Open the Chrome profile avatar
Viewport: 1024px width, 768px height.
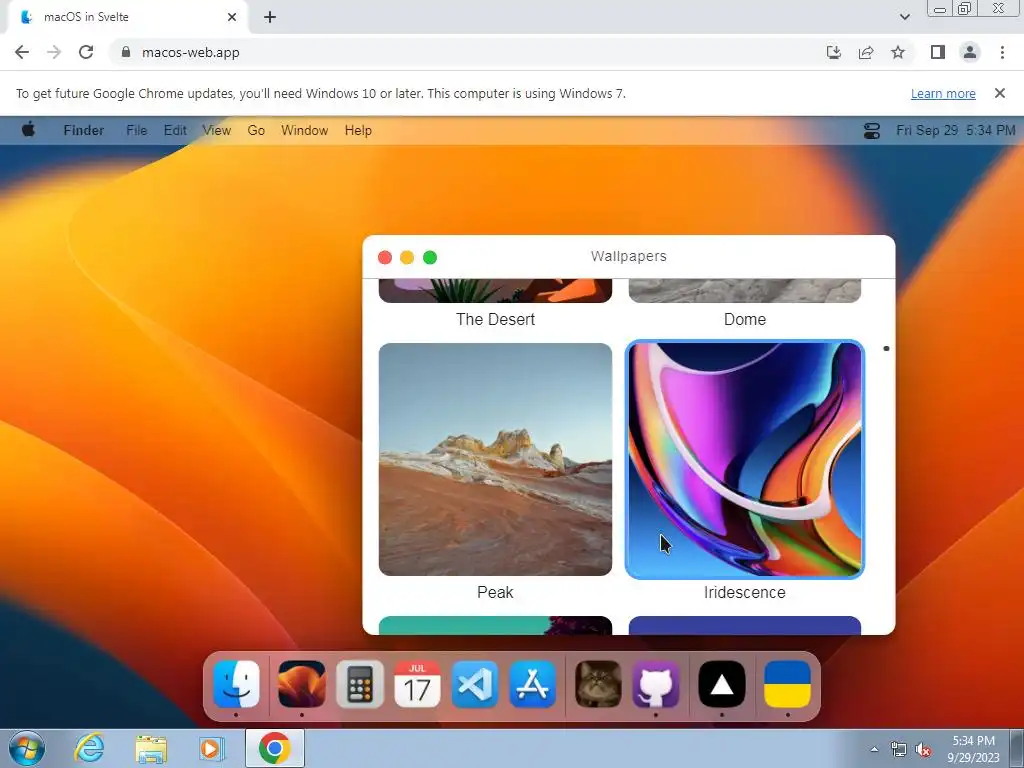click(970, 52)
